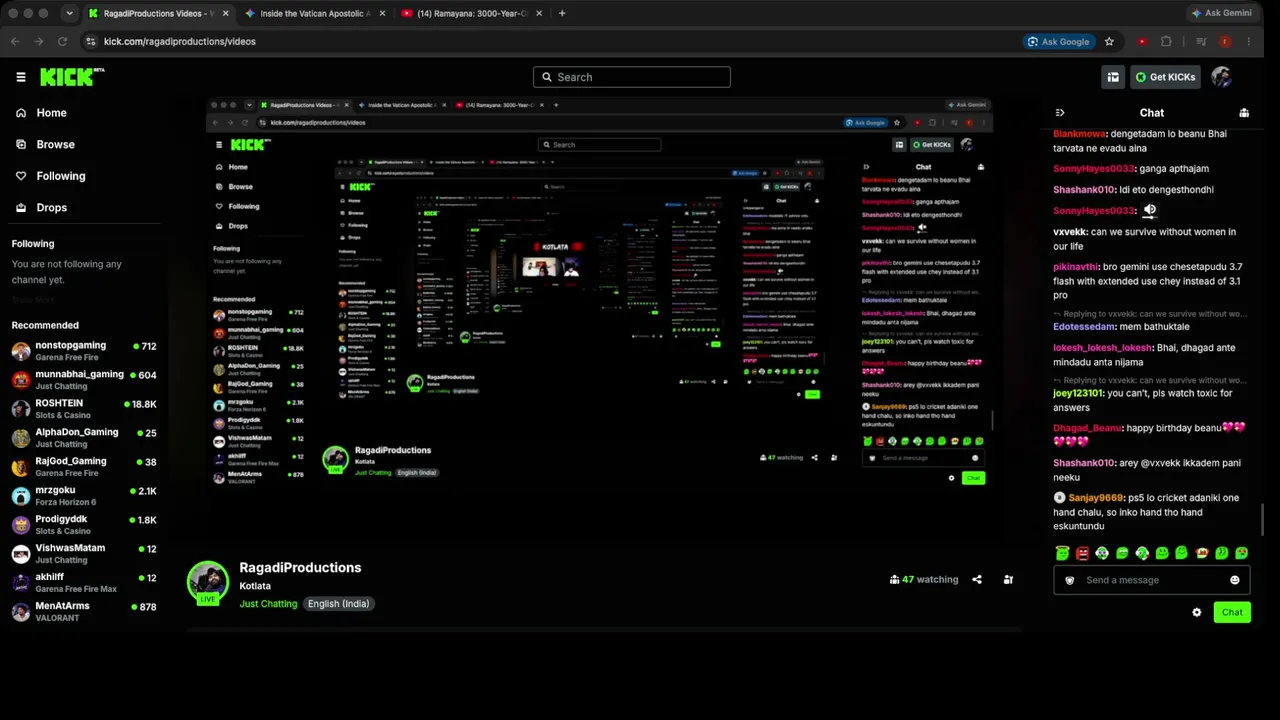Click the speaker icon in SonnyHayes0033's message

click(1150, 210)
